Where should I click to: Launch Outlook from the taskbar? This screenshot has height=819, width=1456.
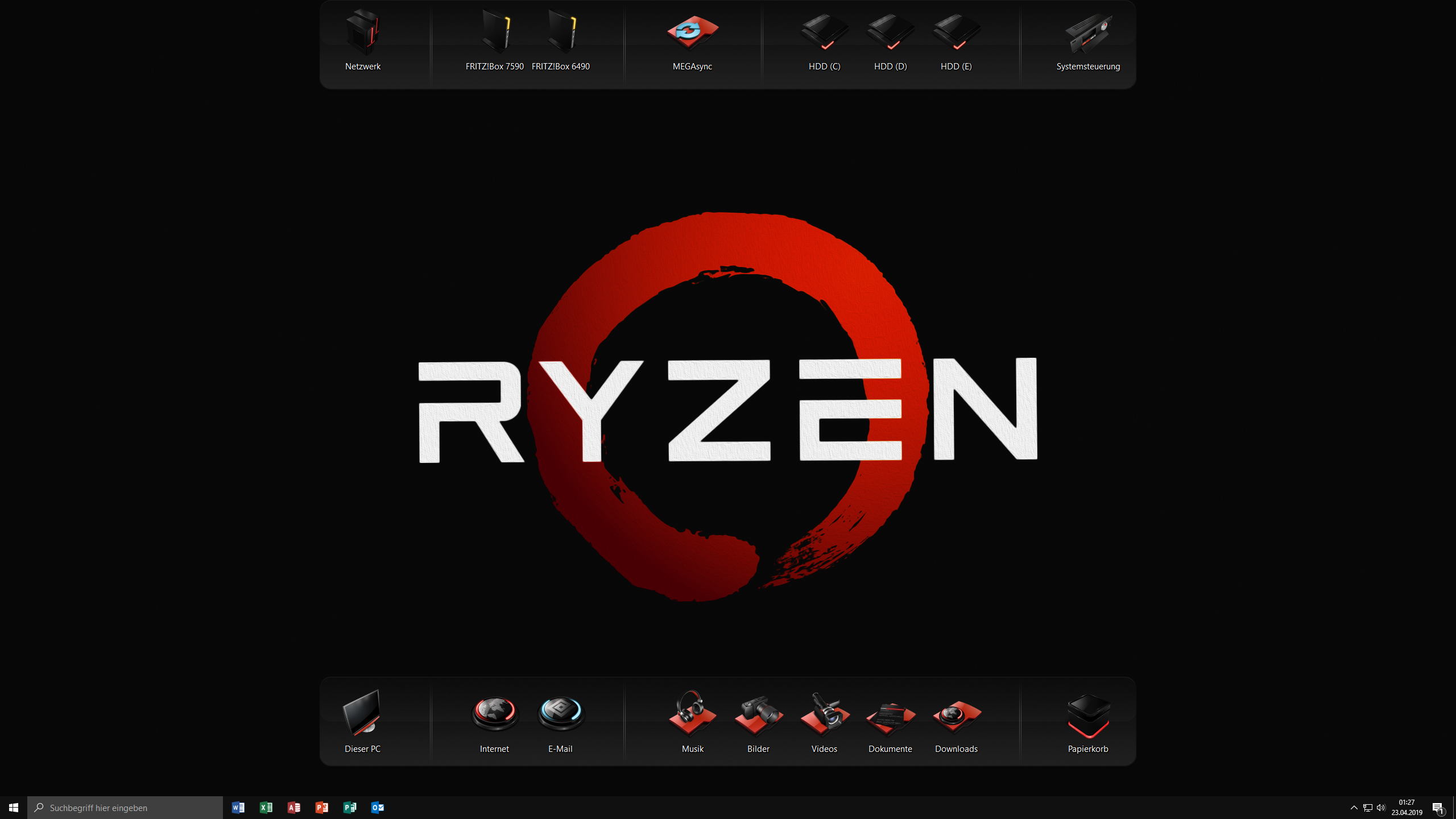[377, 808]
